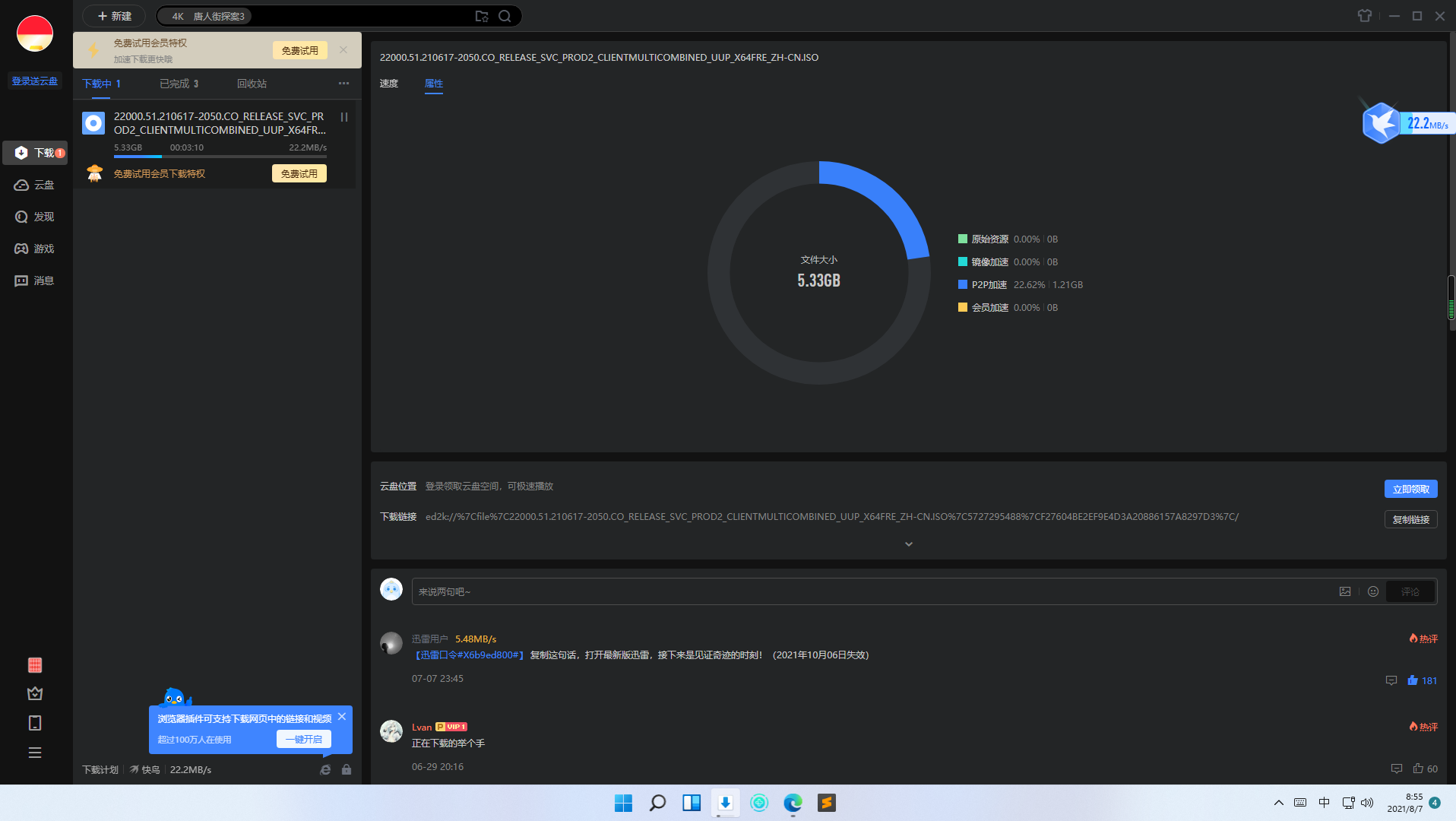This screenshot has height=821, width=1456.
Task: Close the 免费试用会员特权 banner
Action: click(x=343, y=50)
